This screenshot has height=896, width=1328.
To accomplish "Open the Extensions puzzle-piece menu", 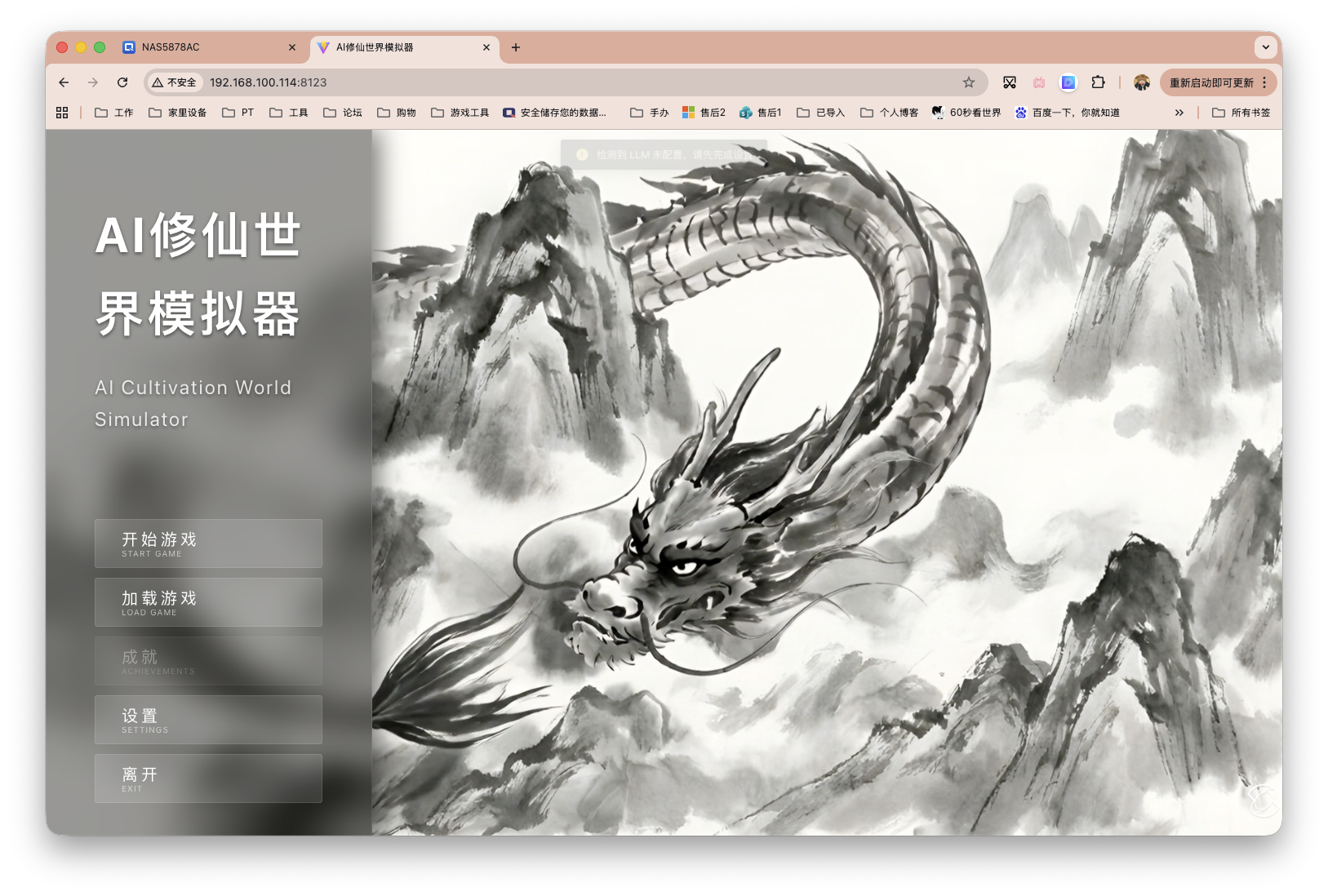I will pos(1098,82).
